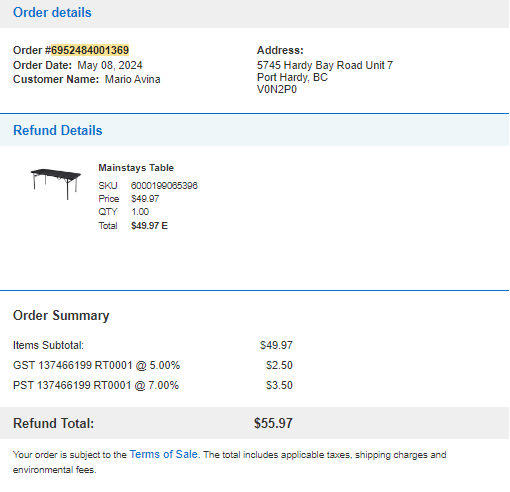Click the SKU number 6000199065396
The image size is (510, 492).
pyautogui.click(x=164, y=186)
